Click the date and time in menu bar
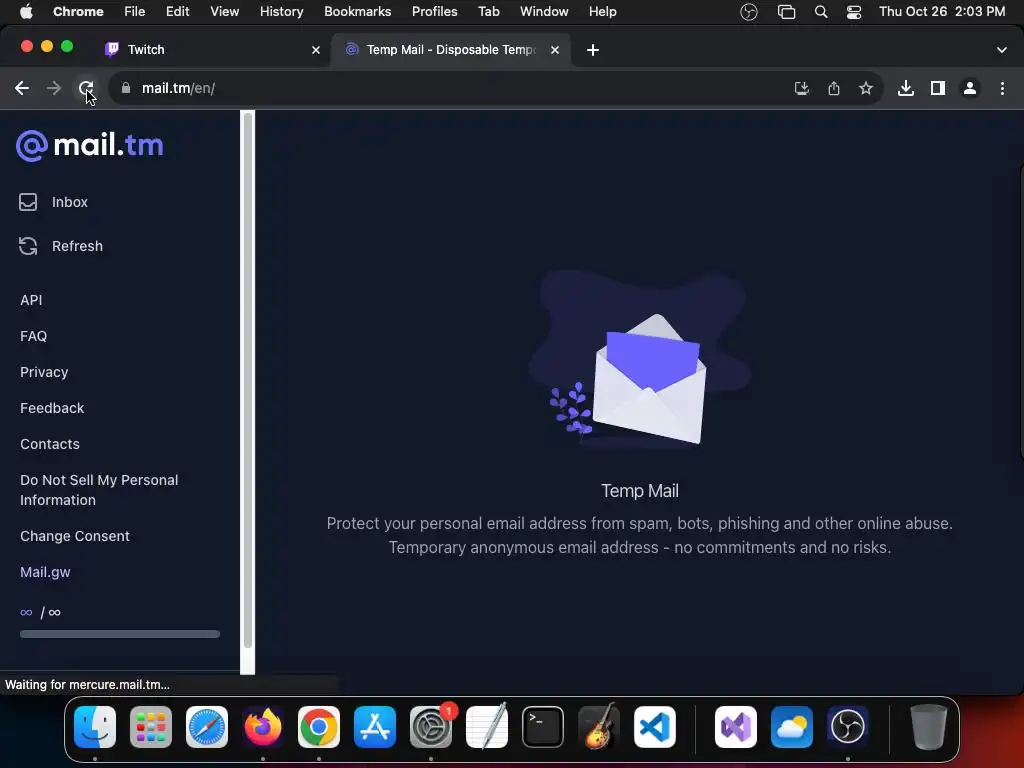 (942, 12)
